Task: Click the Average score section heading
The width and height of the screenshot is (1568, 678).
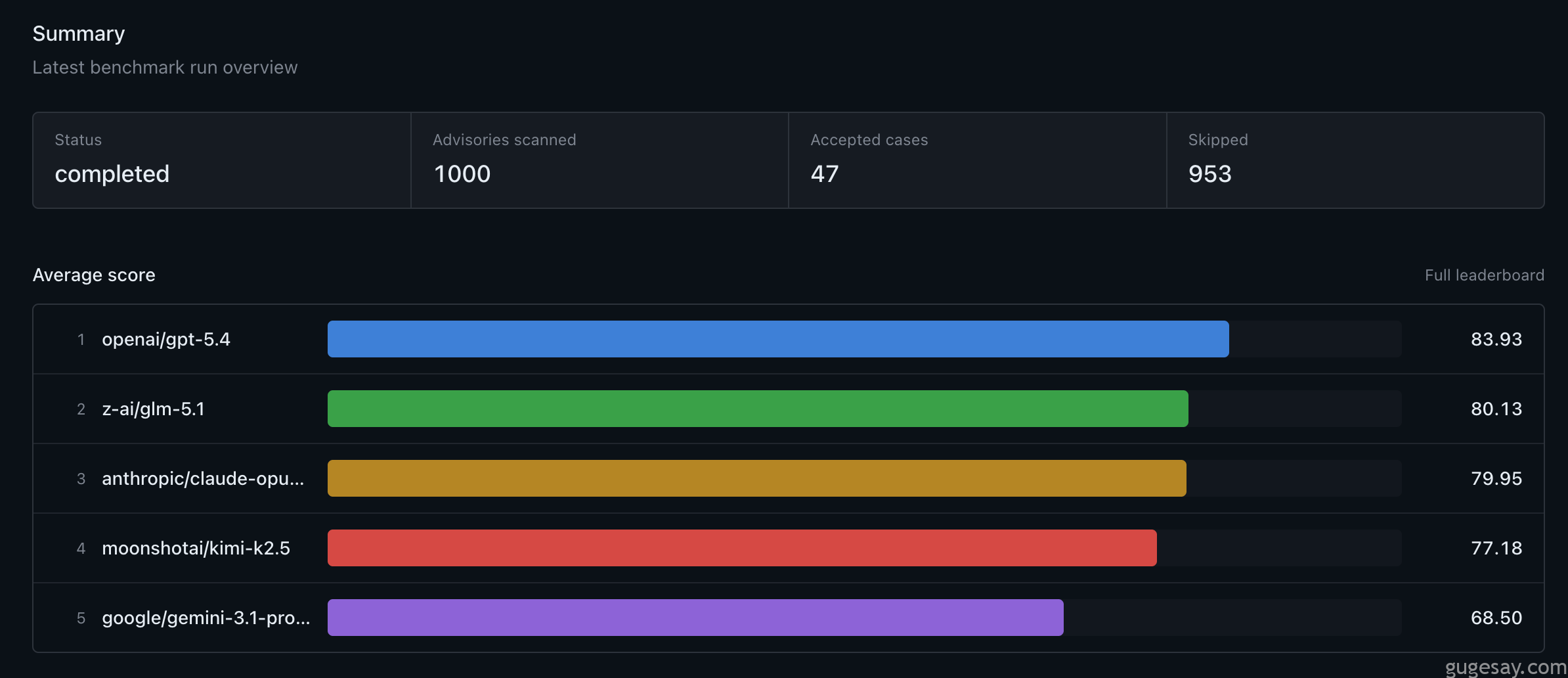Action: pos(94,275)
